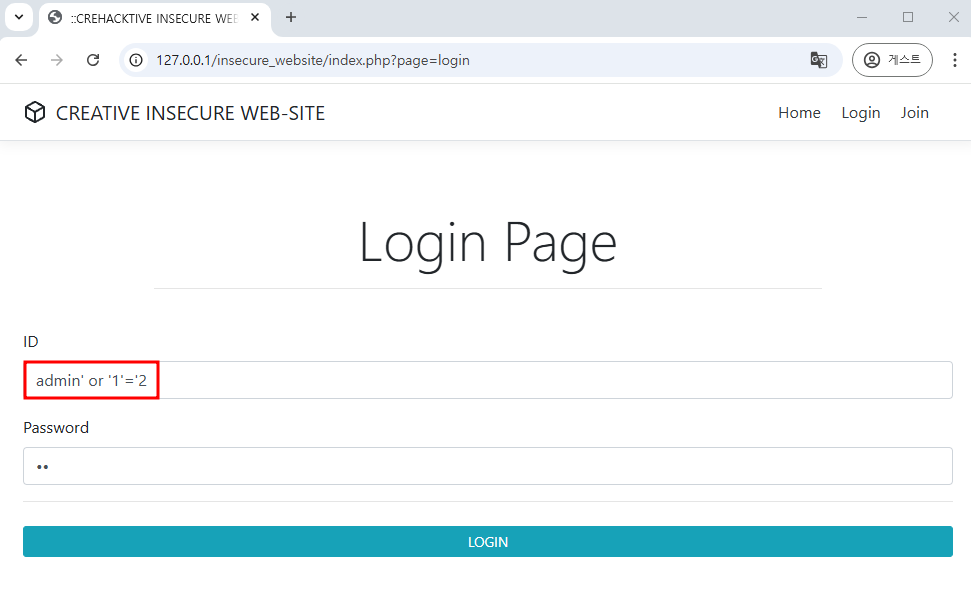The height and width of the screenshot is (595, 971).
Task: Click the address bar URL
Action: pos(313,60)
